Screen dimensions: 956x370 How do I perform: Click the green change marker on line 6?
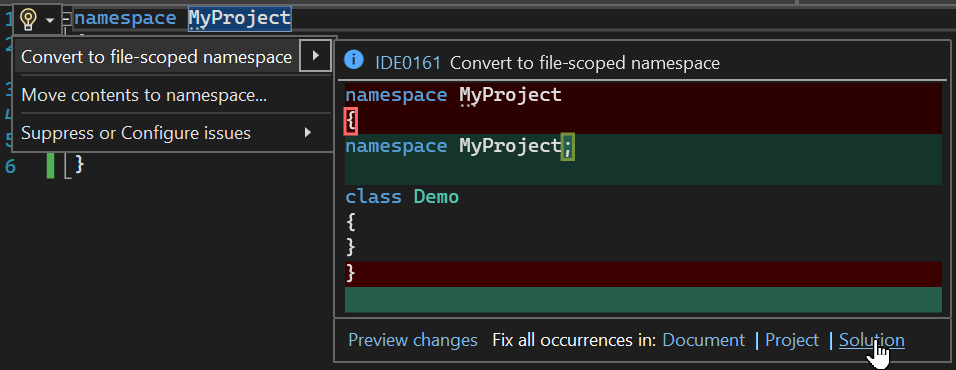tap(51, 166)
